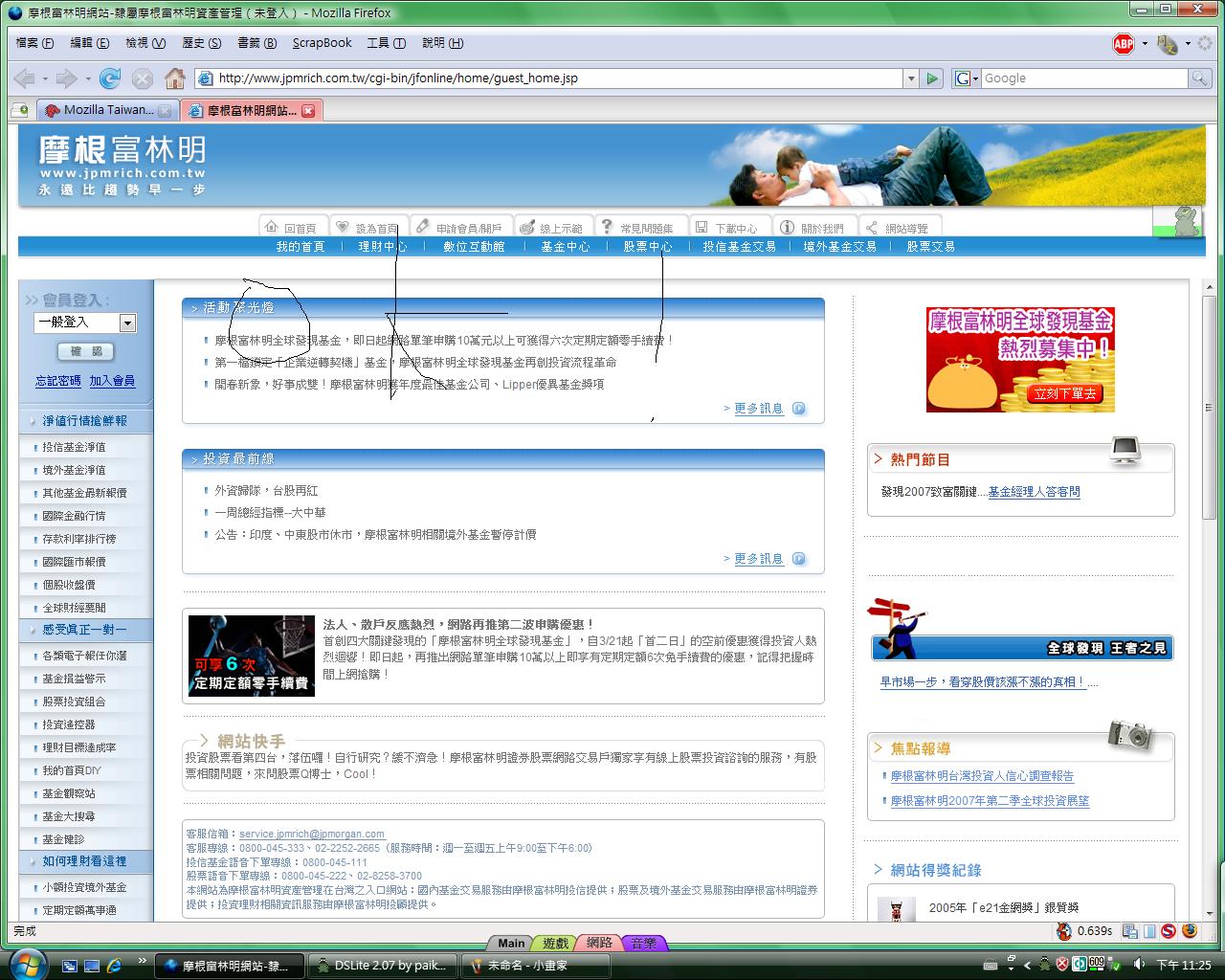Click the Firefox Forward arrow button

[66, 78]
